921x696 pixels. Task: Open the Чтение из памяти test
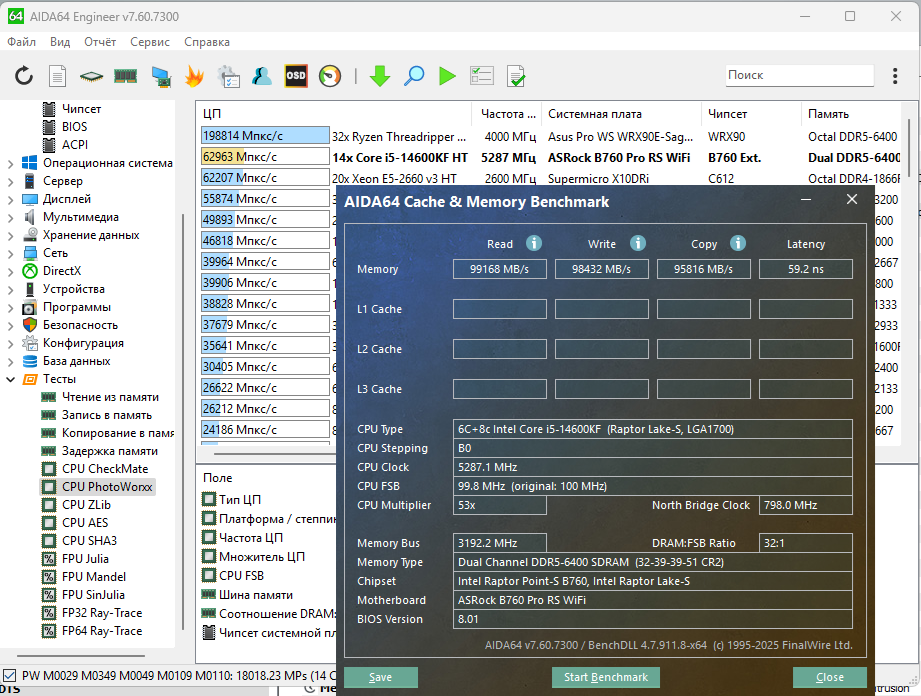110,397
